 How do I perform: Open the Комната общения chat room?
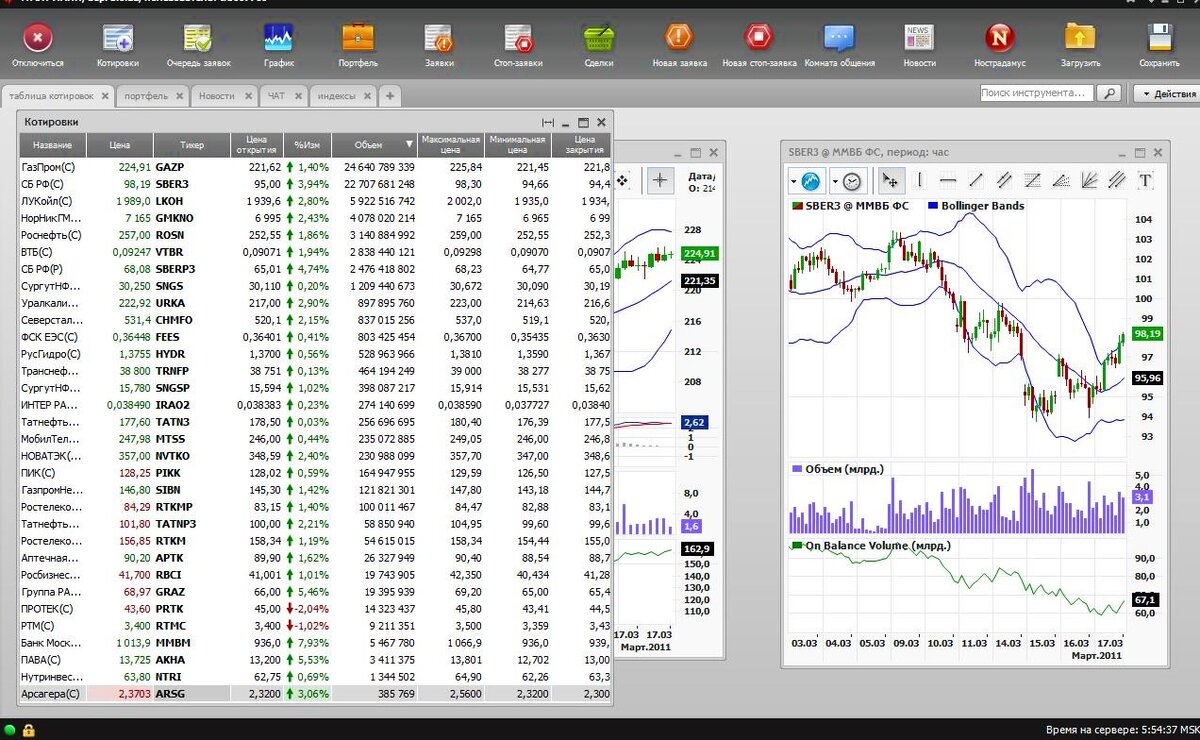pos(839,38)
